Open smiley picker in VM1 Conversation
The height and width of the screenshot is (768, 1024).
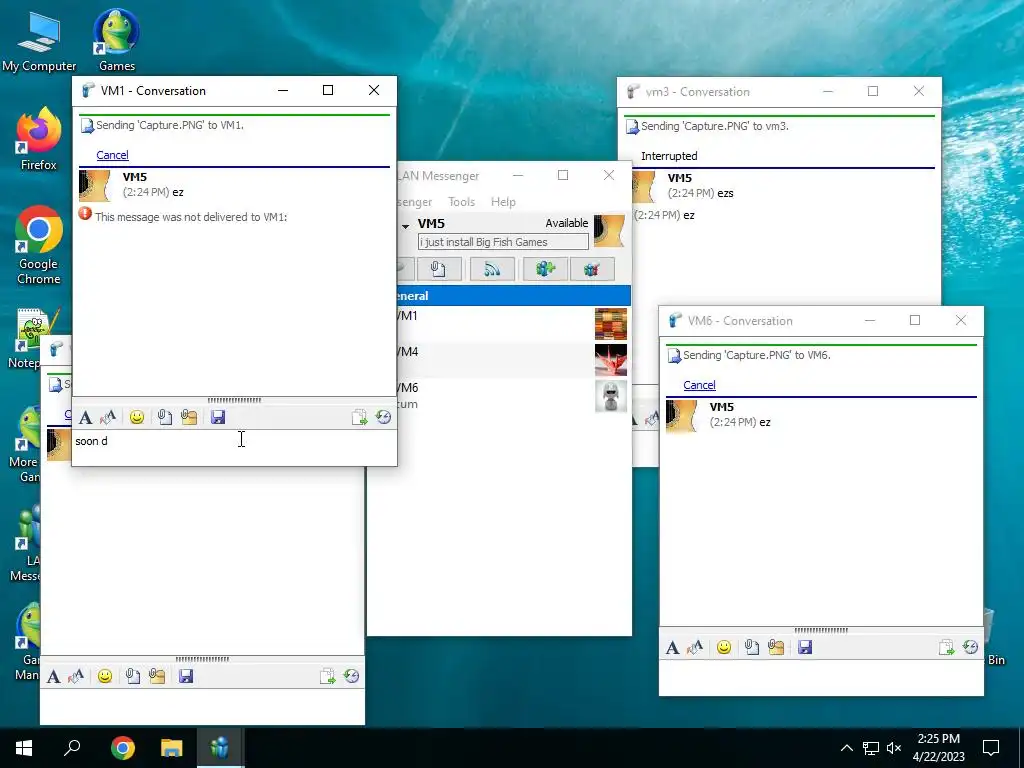coord(136,417)
